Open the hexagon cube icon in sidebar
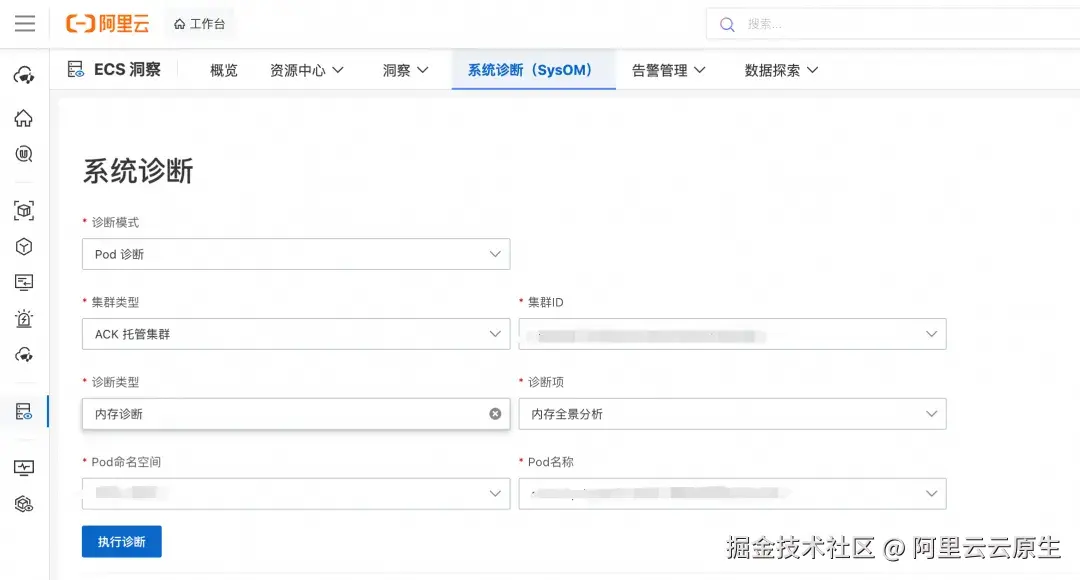This screenshot has width=1080, height=580. point(24,247)
